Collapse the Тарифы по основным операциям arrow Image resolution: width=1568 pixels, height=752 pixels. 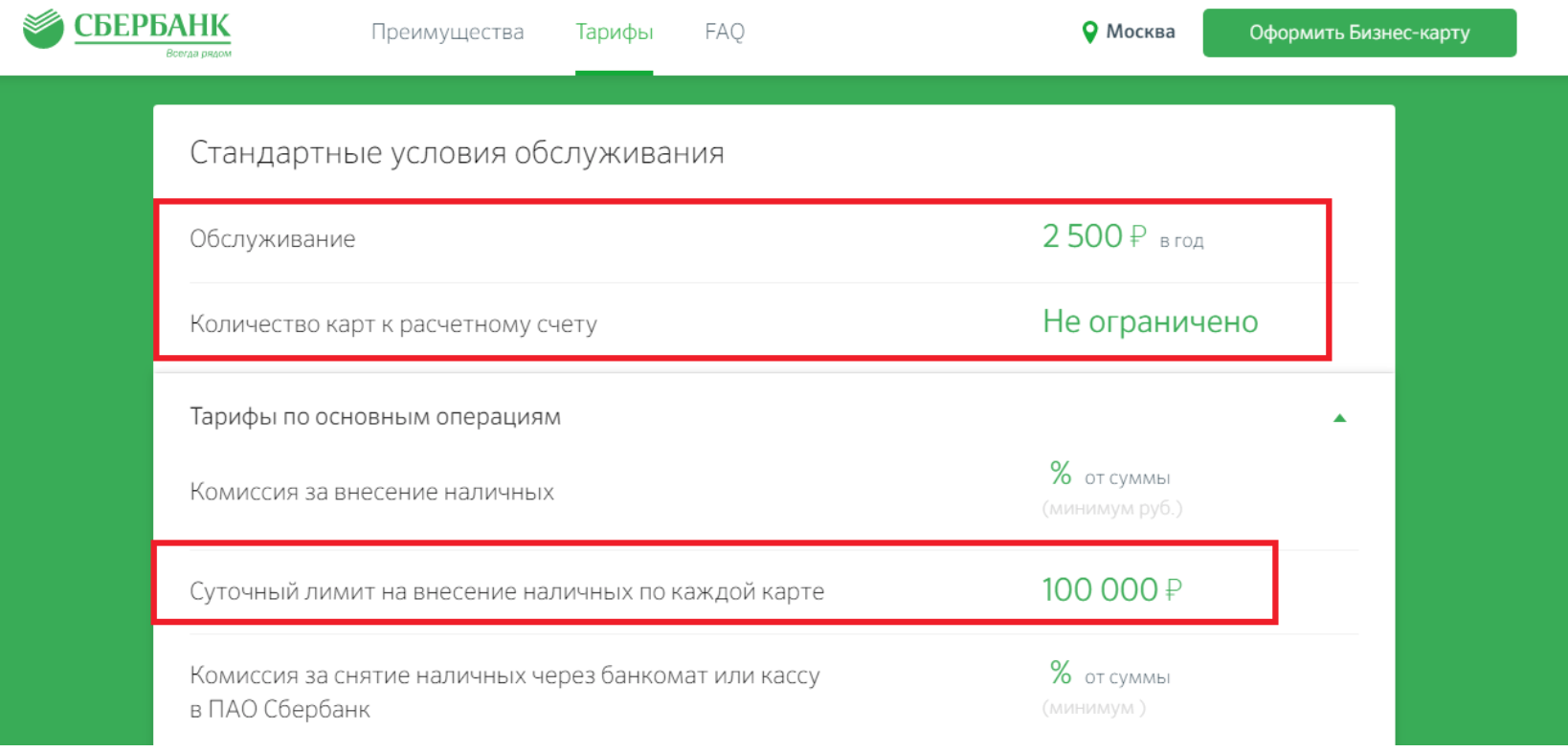coord(1339,418)
